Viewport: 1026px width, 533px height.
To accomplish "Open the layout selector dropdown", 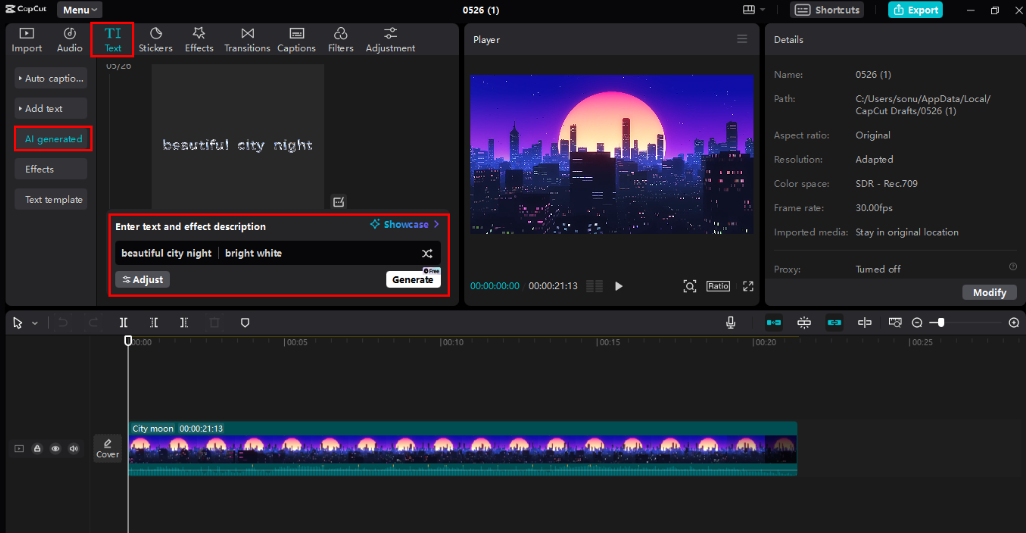I will tap(754, 10).
